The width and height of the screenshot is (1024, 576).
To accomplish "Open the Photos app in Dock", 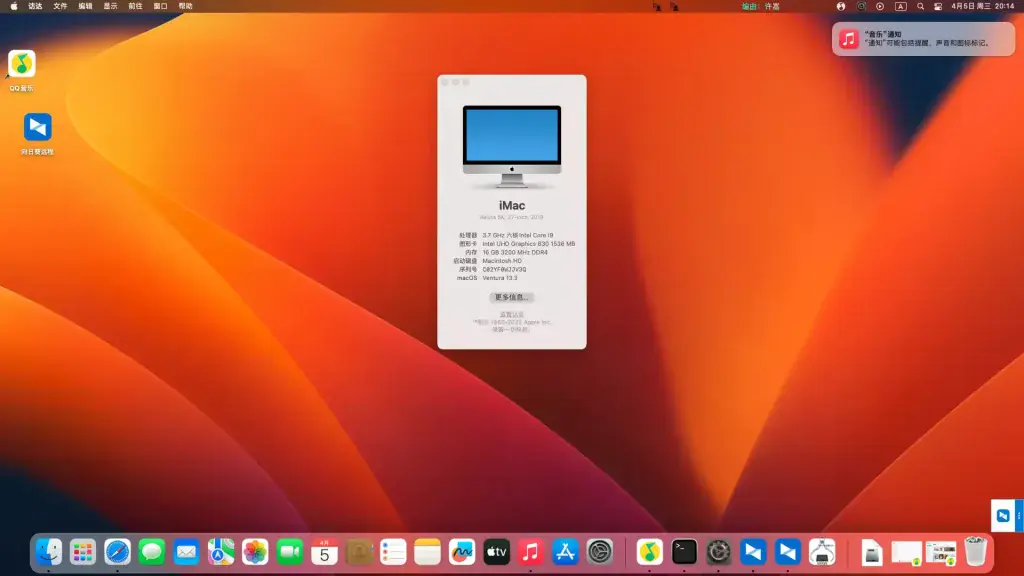I will click(255, 552).
